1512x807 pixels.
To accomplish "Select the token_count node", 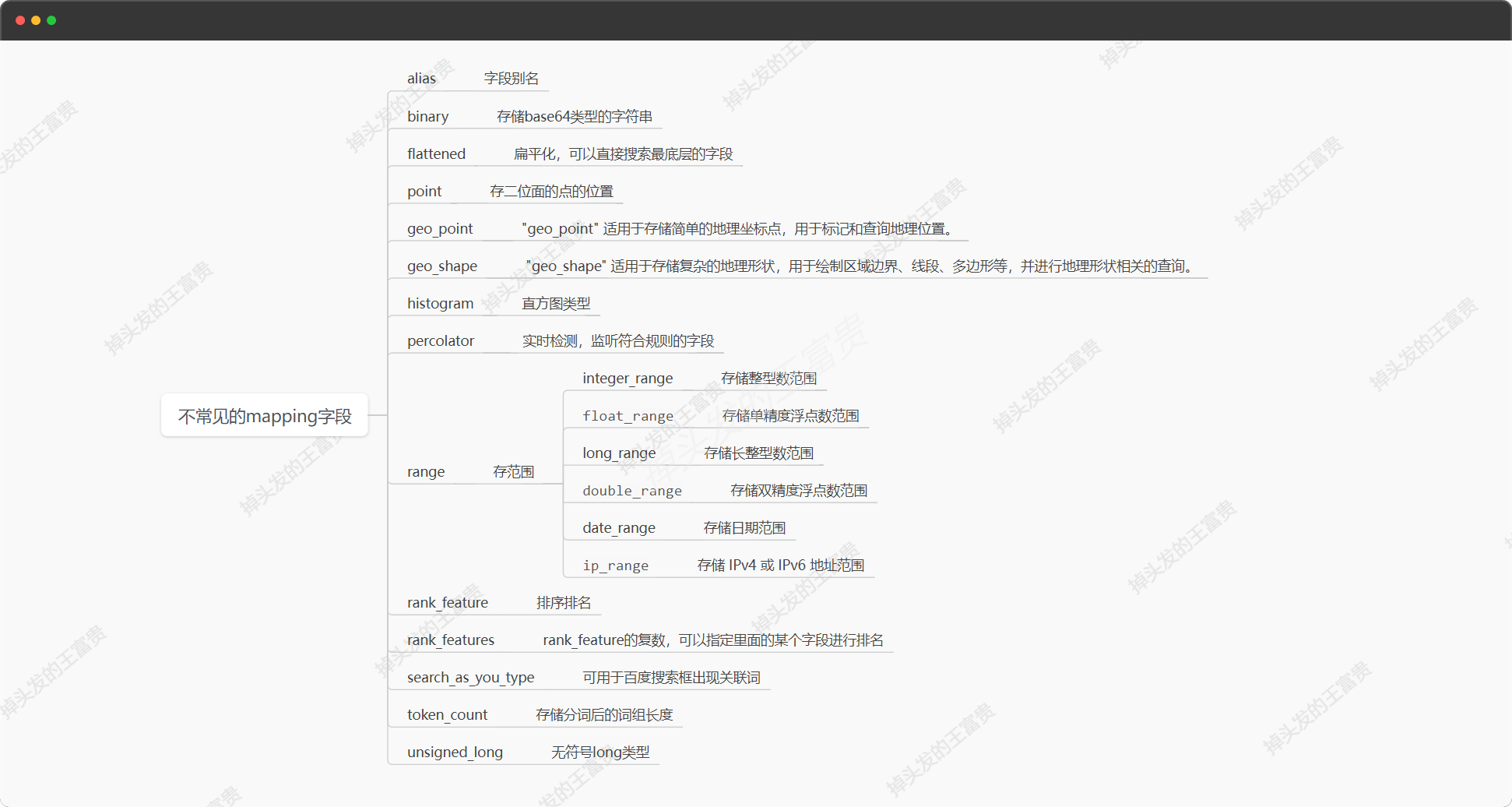I will 447,714.
